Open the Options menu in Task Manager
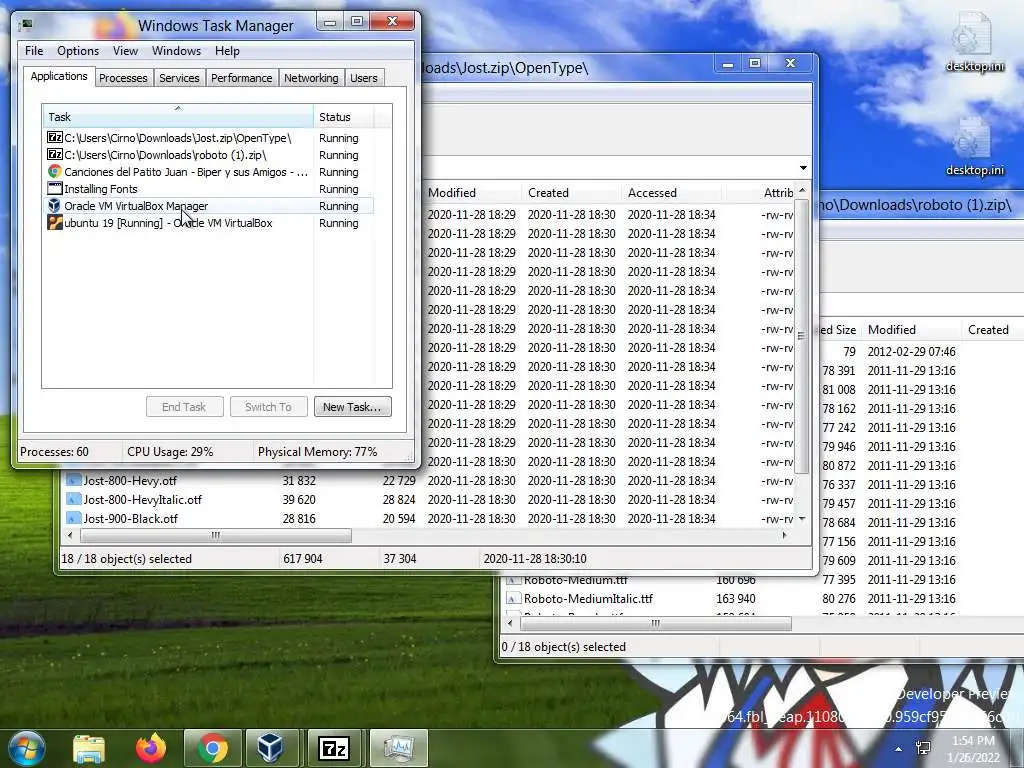Screen dimensions: 1024x768 (78, 51)
